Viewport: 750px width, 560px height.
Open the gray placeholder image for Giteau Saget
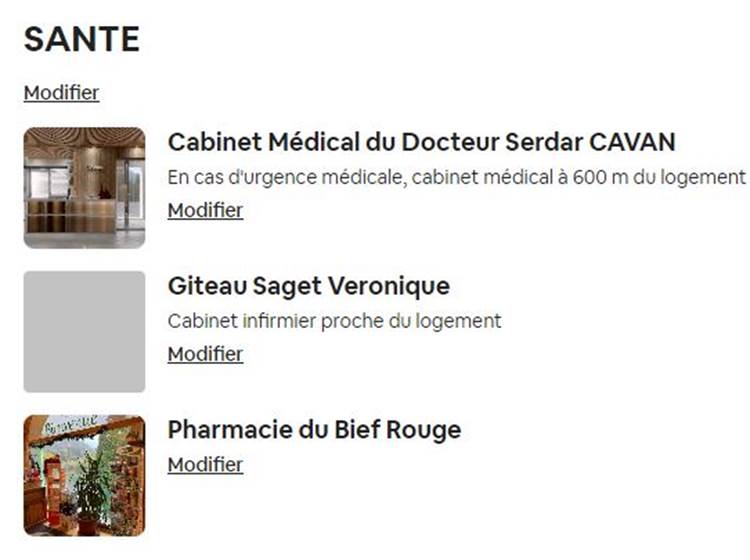tap(84, 331)
